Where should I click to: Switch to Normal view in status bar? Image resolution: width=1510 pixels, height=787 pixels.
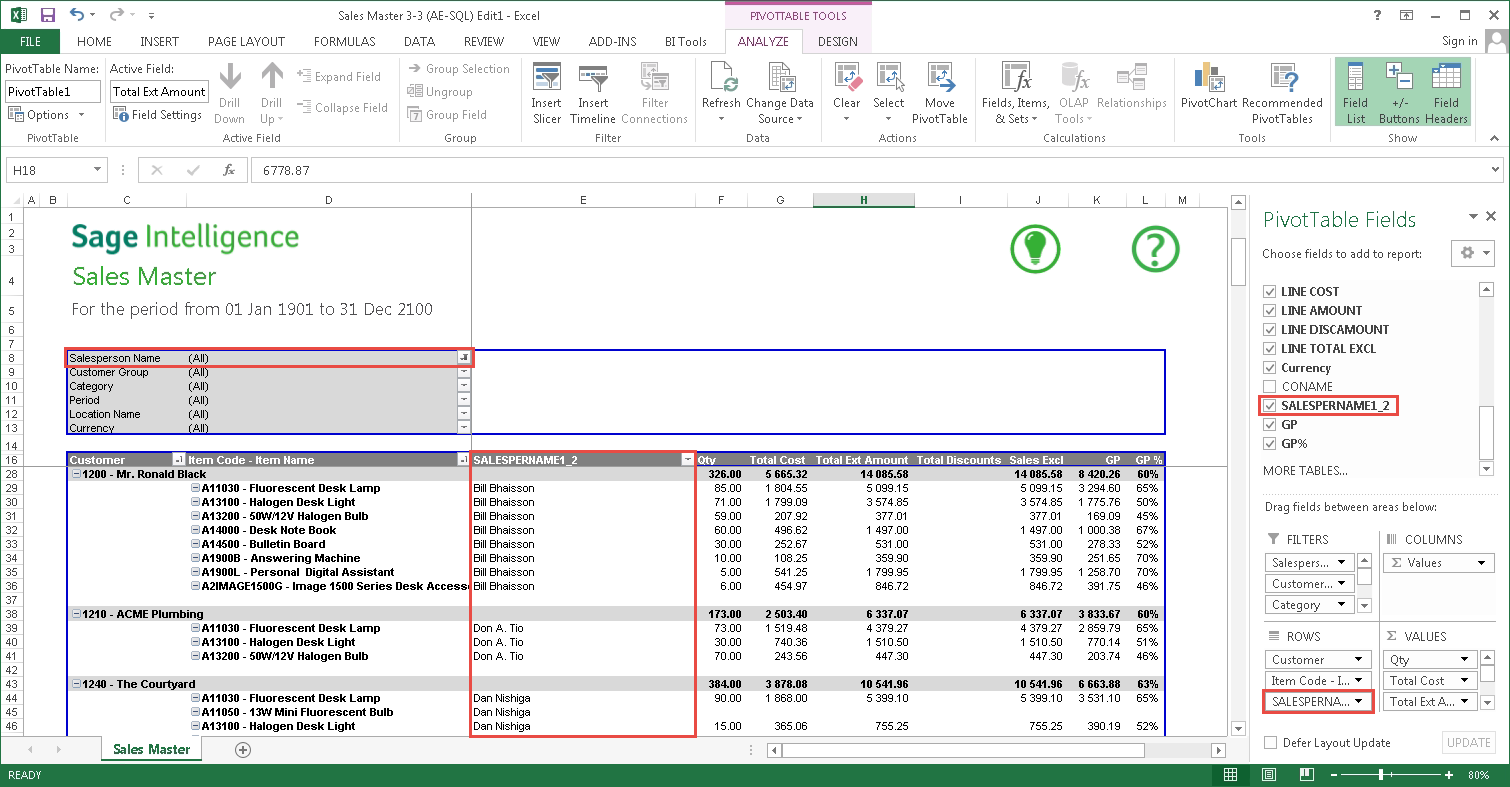1230,775
